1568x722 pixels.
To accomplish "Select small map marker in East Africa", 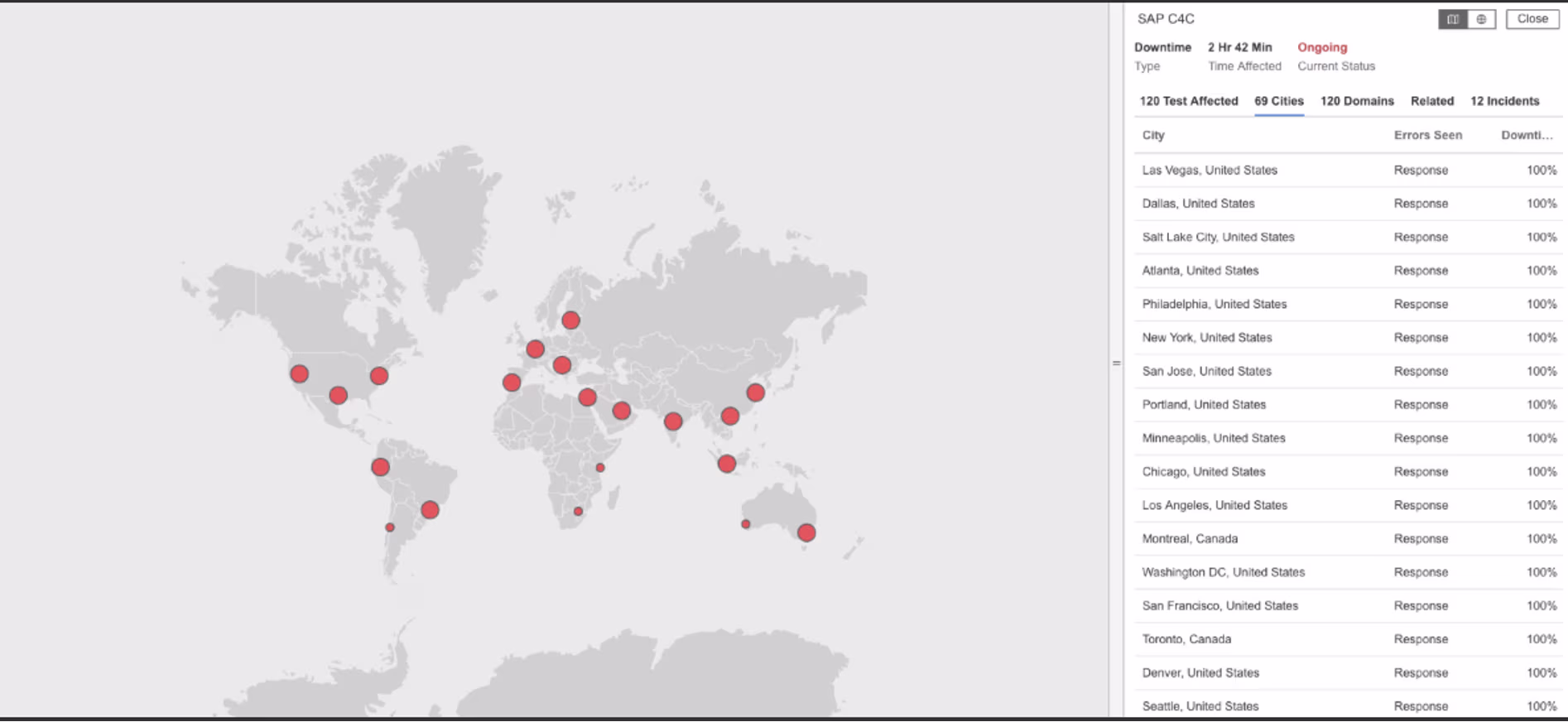I will click(600, 468).
